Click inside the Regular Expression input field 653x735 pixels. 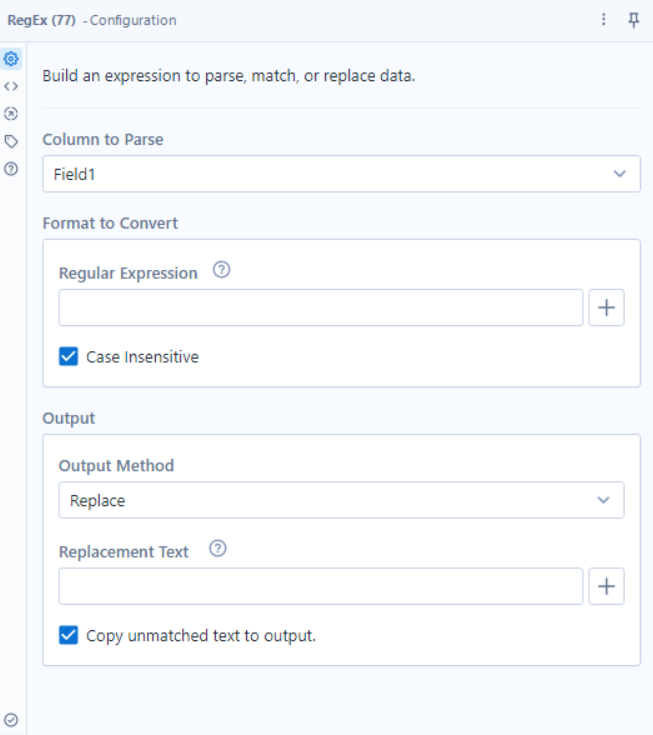320,308
